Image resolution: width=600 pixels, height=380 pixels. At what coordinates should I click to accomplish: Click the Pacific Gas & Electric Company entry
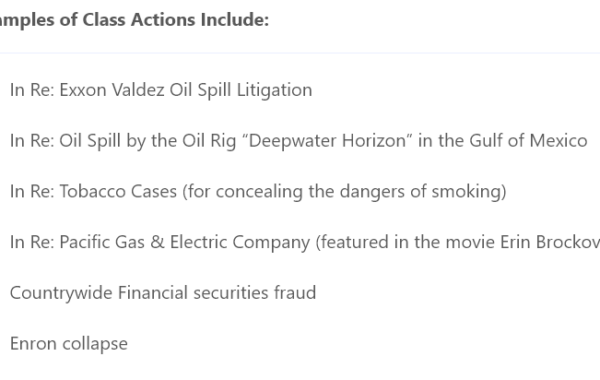point(305,242)
